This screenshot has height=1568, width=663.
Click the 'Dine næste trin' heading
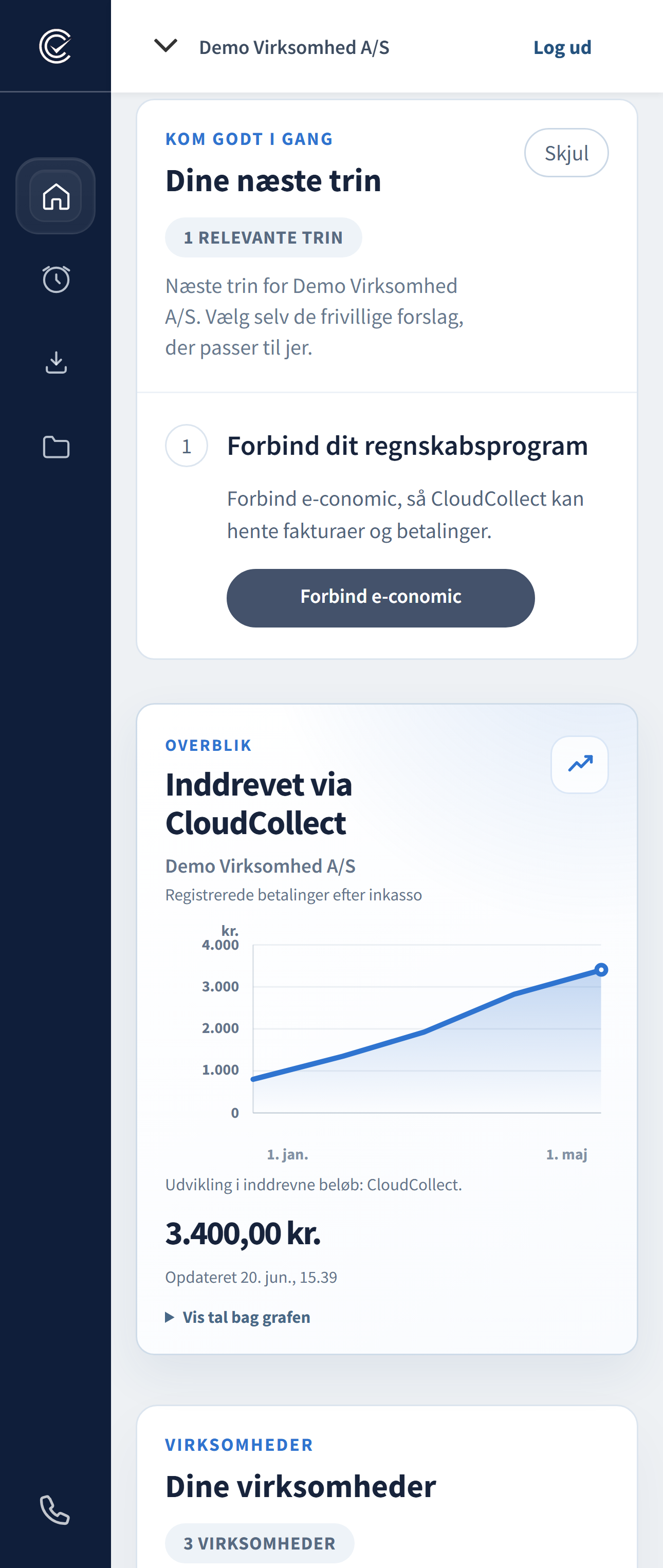tap(273, 181)
